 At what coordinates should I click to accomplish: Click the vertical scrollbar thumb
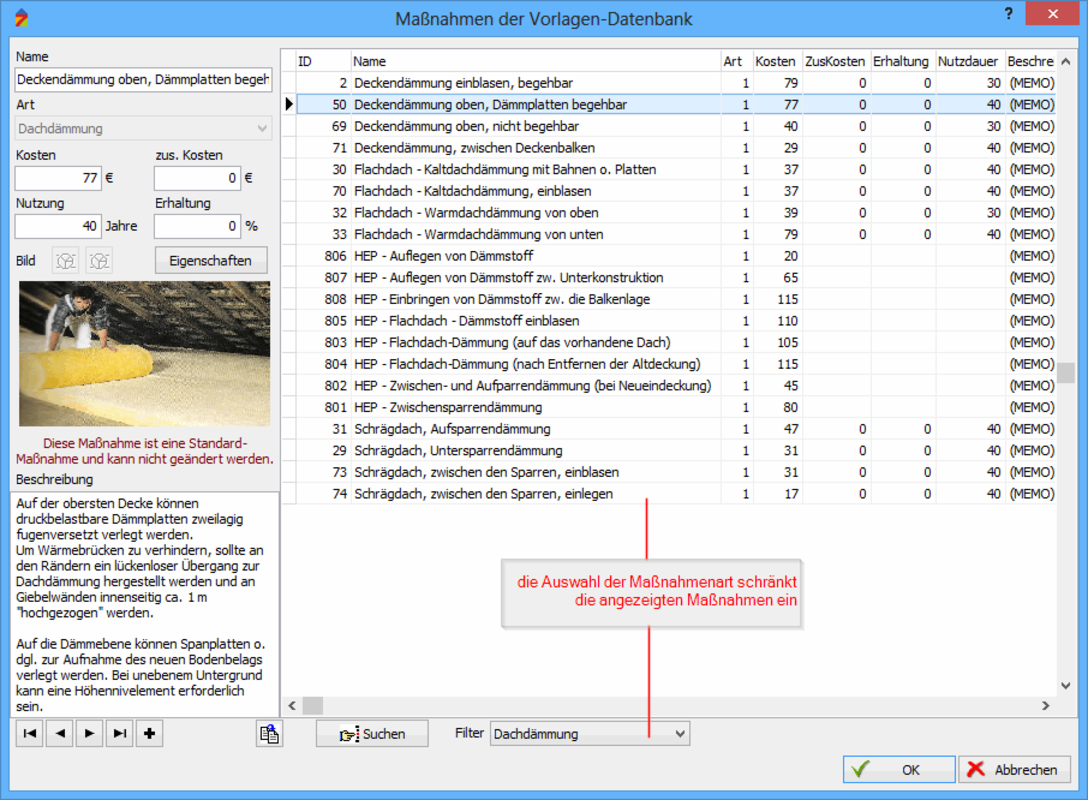click(1066, 373)
